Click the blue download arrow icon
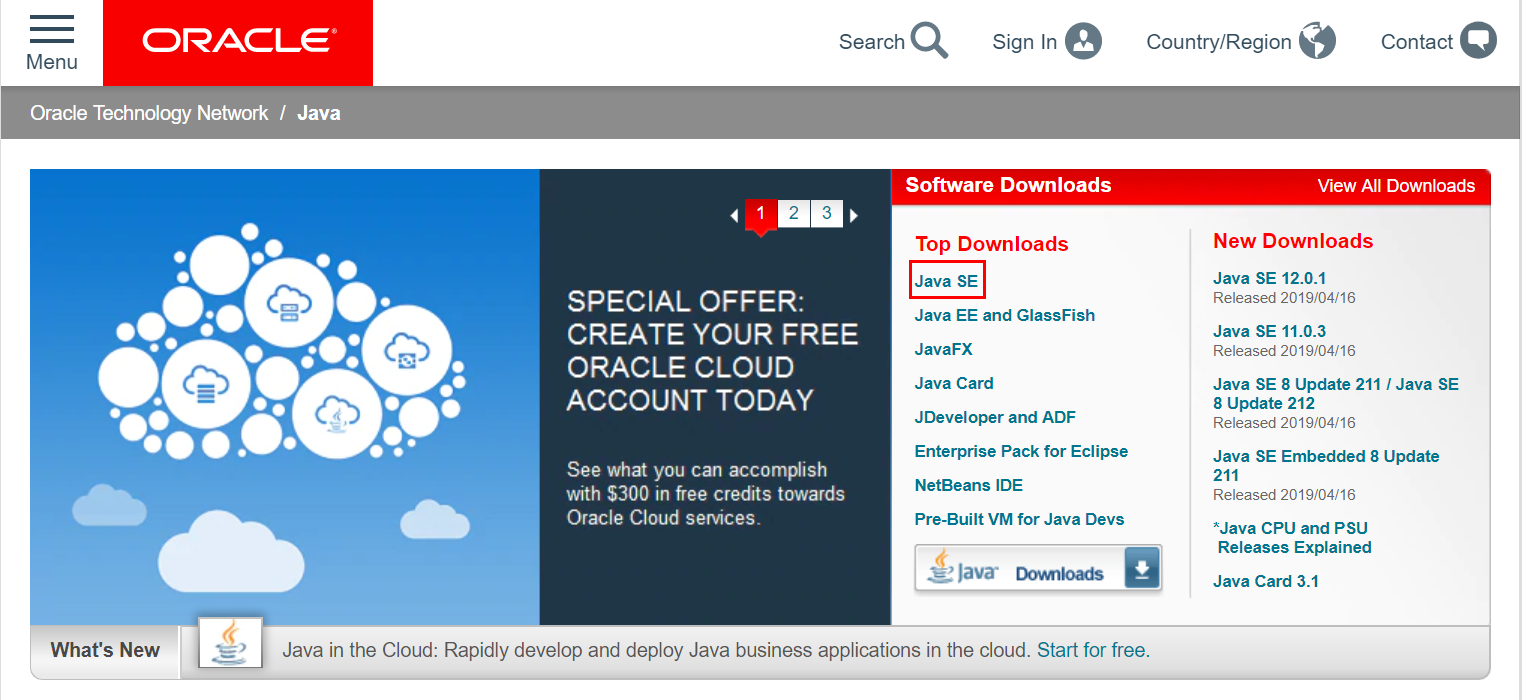The width and height of the screenshot is (1522, 700). tap(1142, 569)
